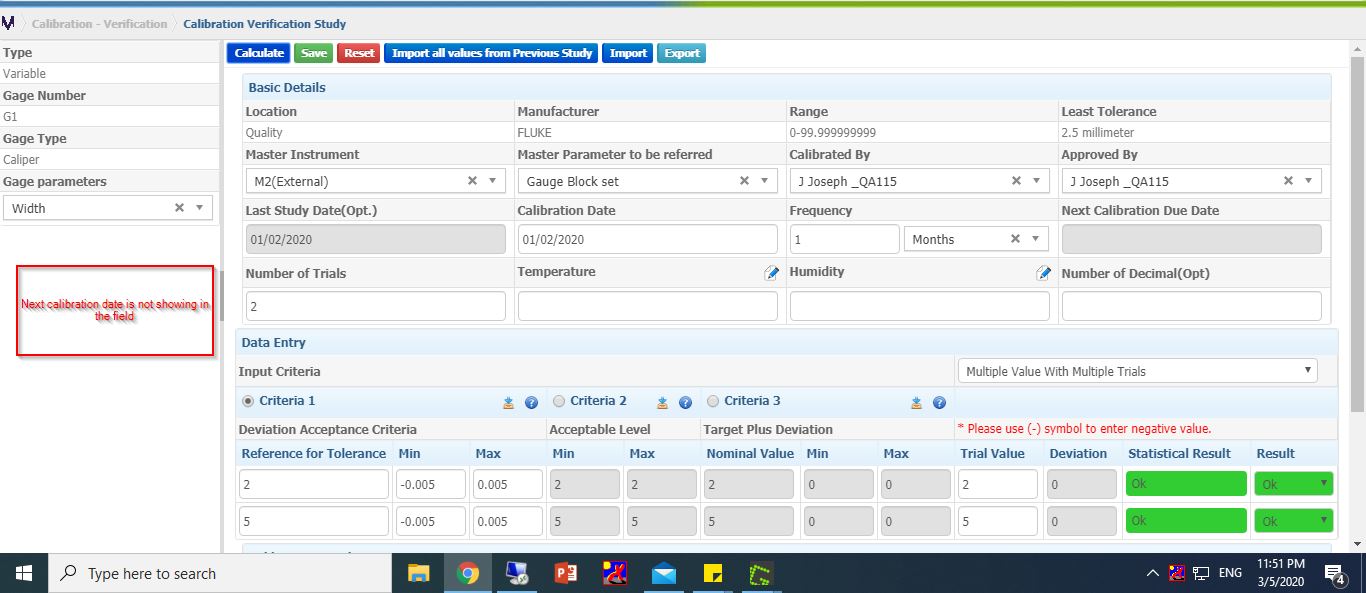The height and width of the screenshot is (593, 1366).
Task: Click the Min -0.005 field in row 2
Action: pyautogui.click(x=431, y=484)
